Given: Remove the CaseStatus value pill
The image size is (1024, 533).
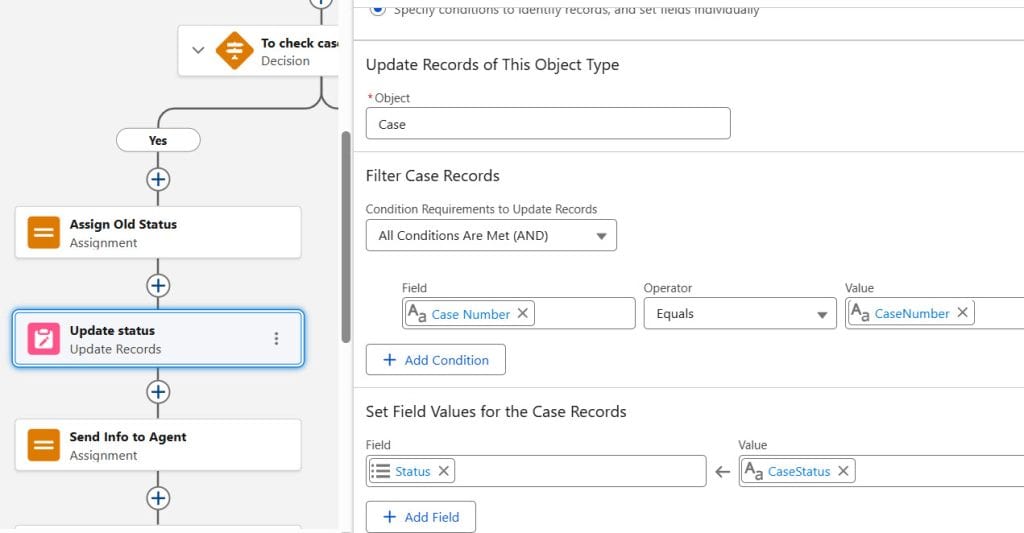Looking at the screenshot, I should click(843, 471).
